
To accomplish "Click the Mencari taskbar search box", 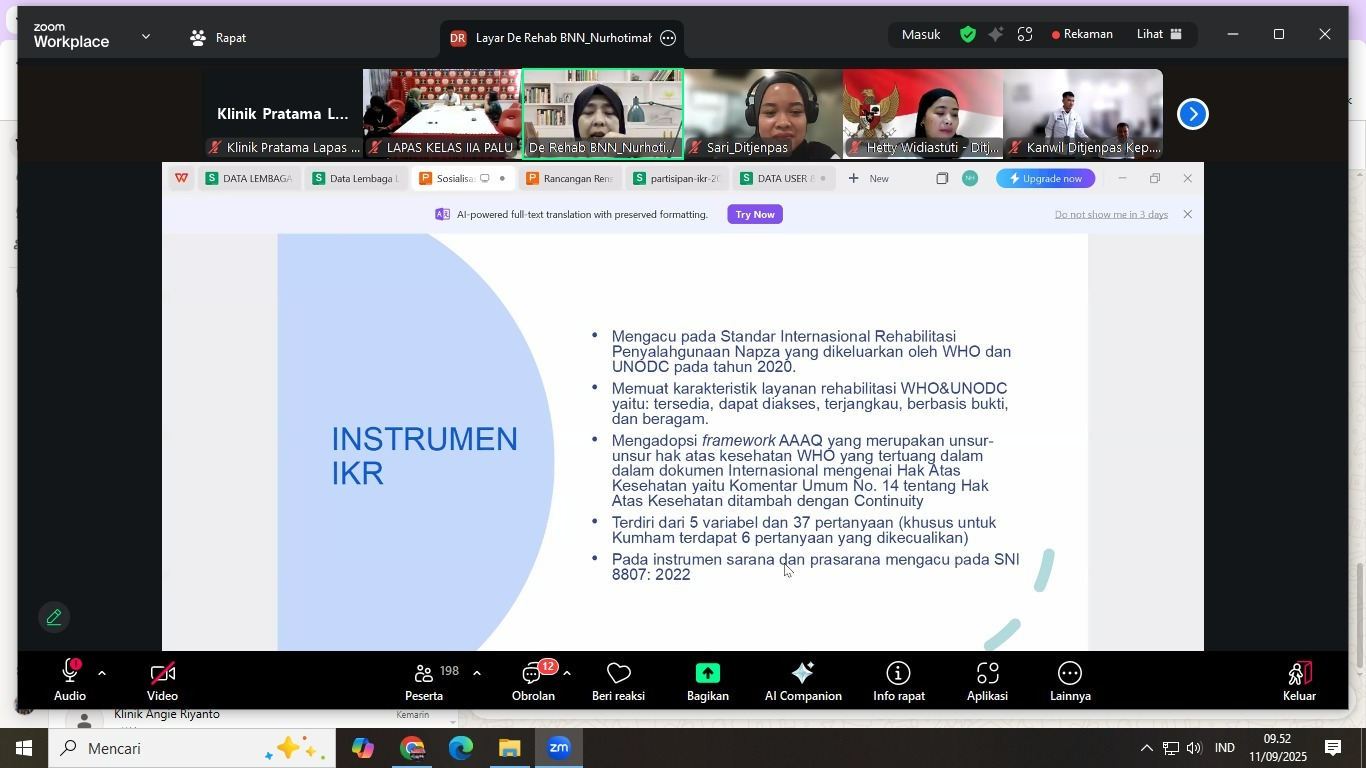I will (191, 748).
